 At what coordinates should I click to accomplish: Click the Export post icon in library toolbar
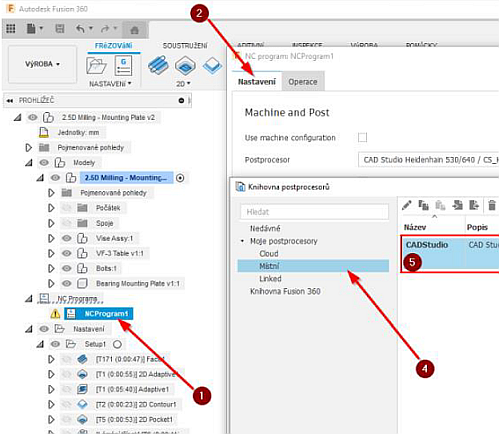474,205
